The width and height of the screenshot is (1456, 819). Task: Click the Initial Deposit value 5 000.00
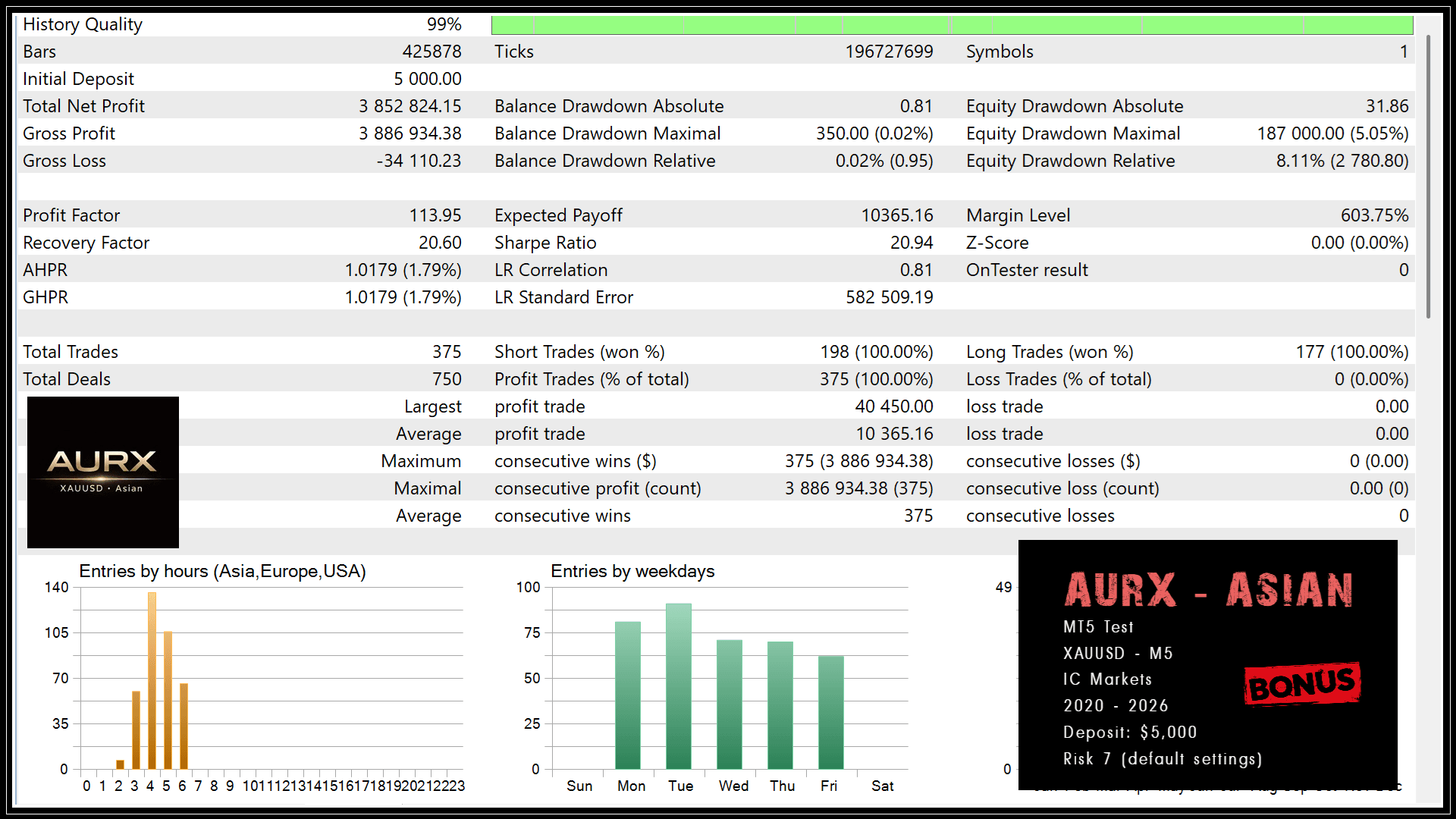(x=427, y=79)
